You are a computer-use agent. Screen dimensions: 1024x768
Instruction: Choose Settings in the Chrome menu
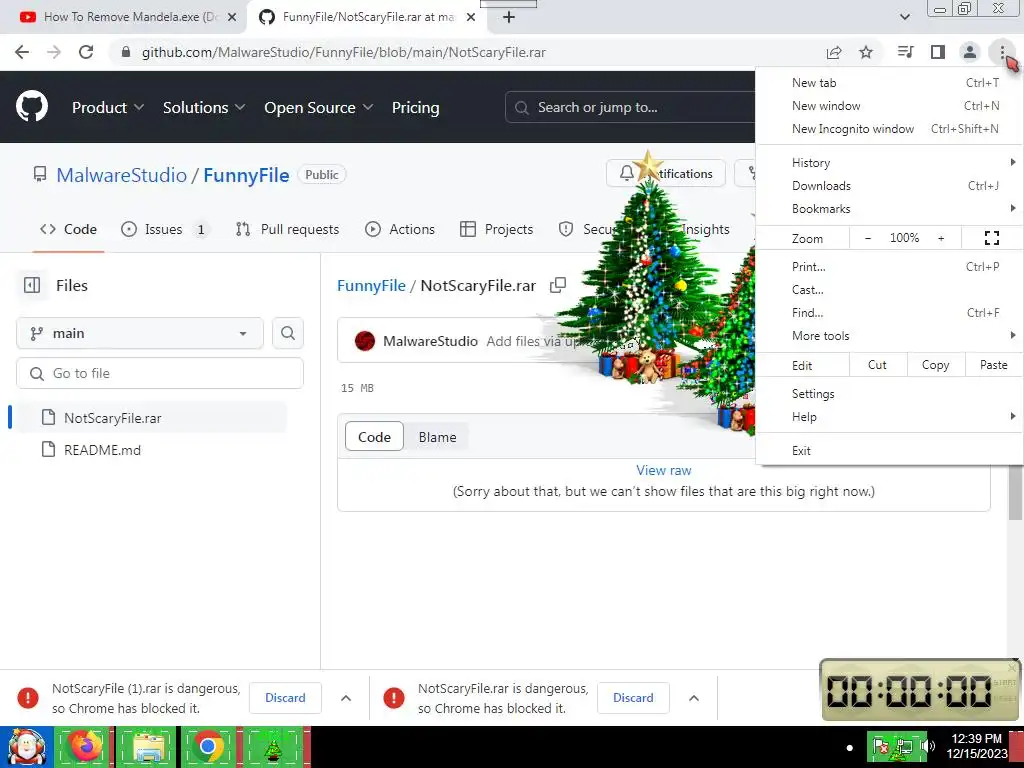coord(889,394)
